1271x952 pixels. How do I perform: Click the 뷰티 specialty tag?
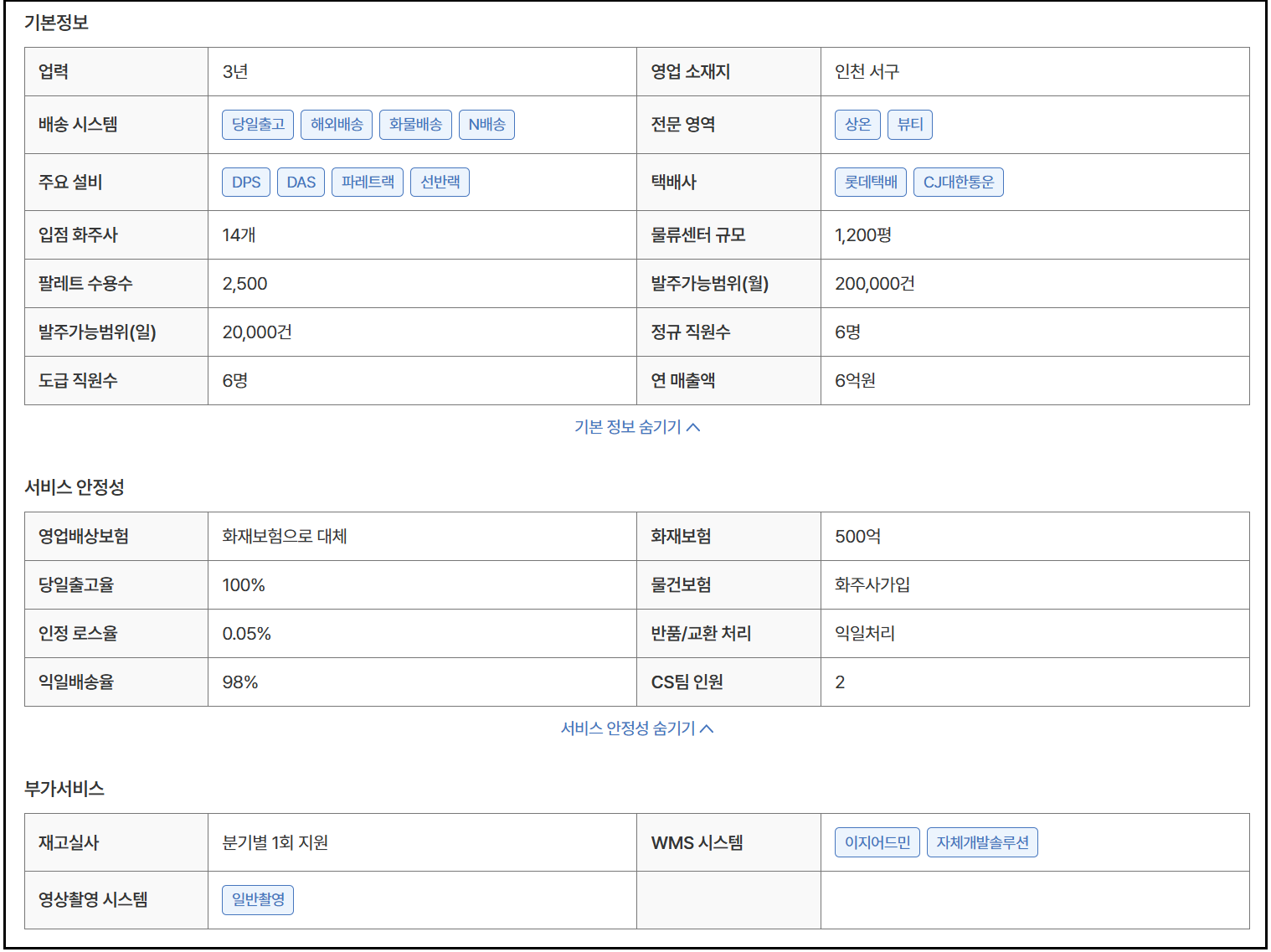(x=910, y=125)
